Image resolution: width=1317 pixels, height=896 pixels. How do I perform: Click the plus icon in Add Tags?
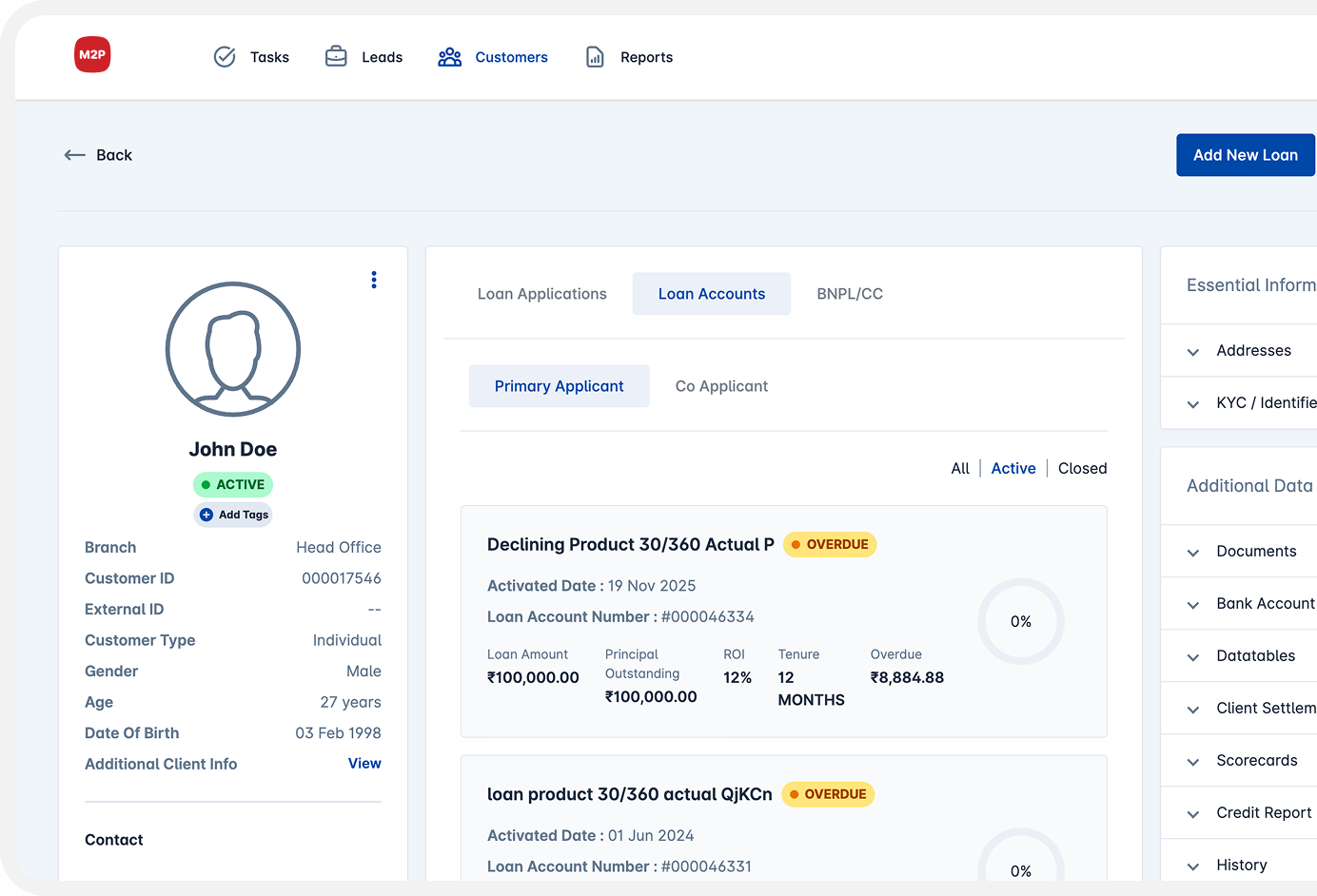point(206,515)
